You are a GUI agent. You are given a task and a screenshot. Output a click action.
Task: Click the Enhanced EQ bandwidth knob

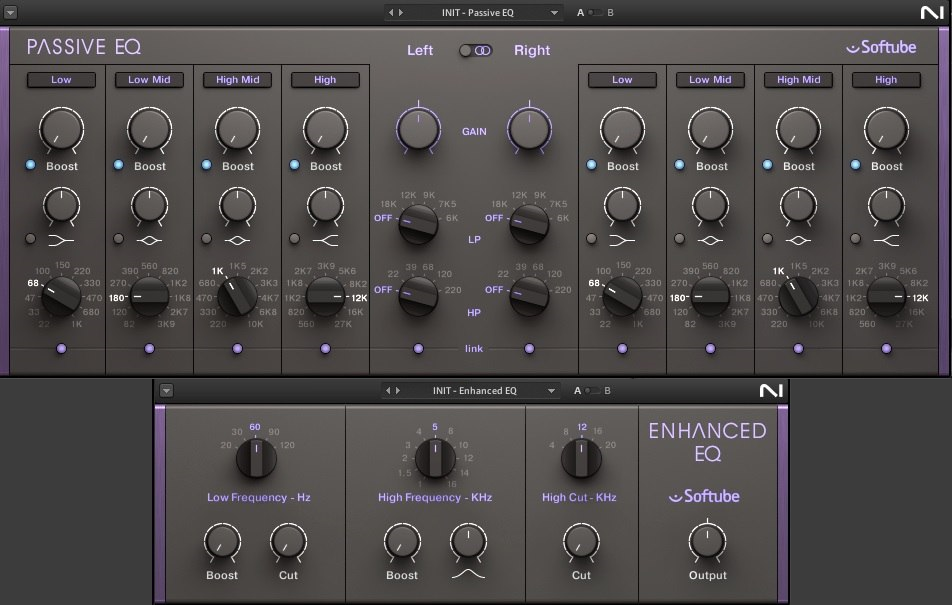[468, 541]
